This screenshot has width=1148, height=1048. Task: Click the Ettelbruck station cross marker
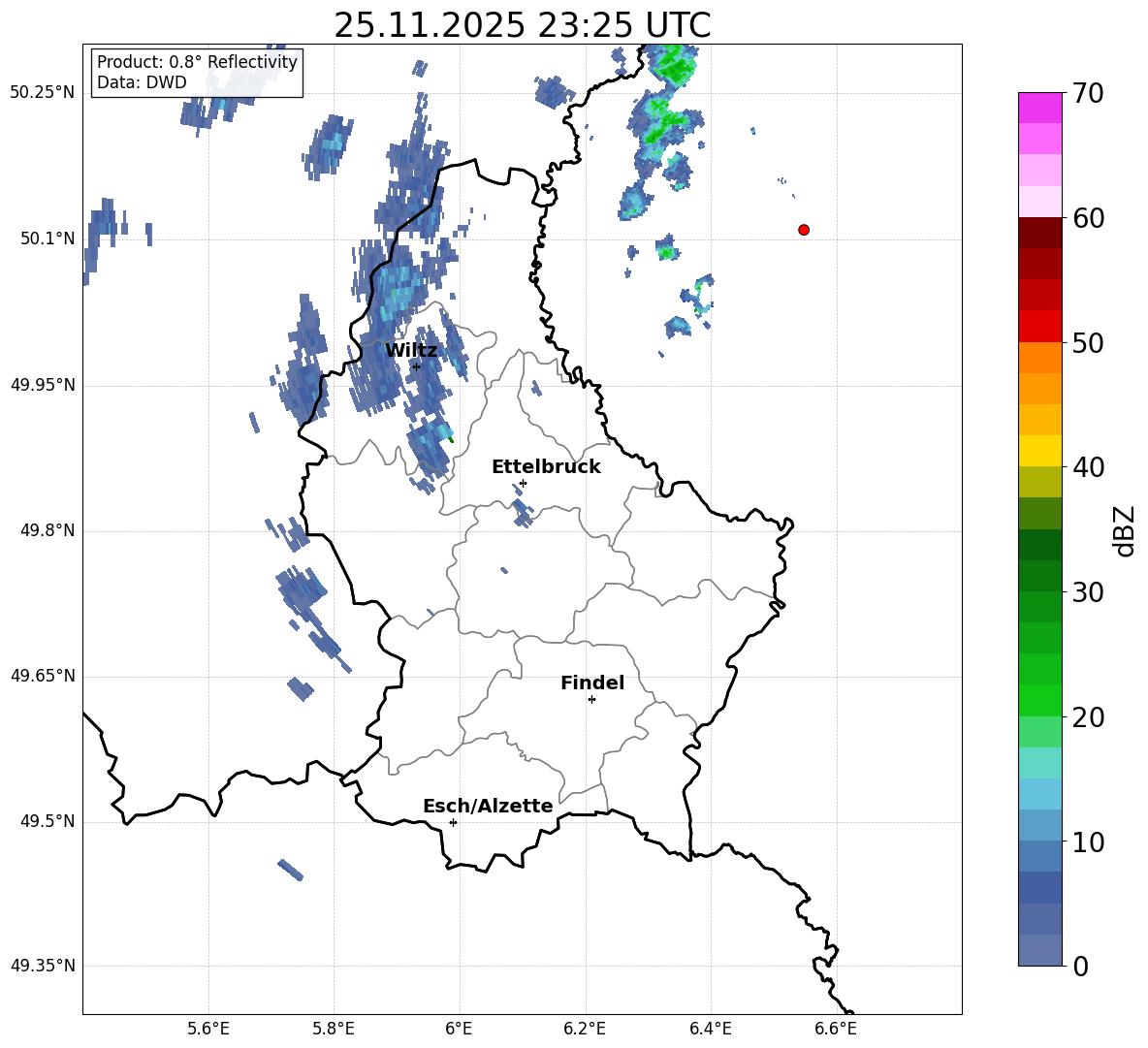[523, 483]
